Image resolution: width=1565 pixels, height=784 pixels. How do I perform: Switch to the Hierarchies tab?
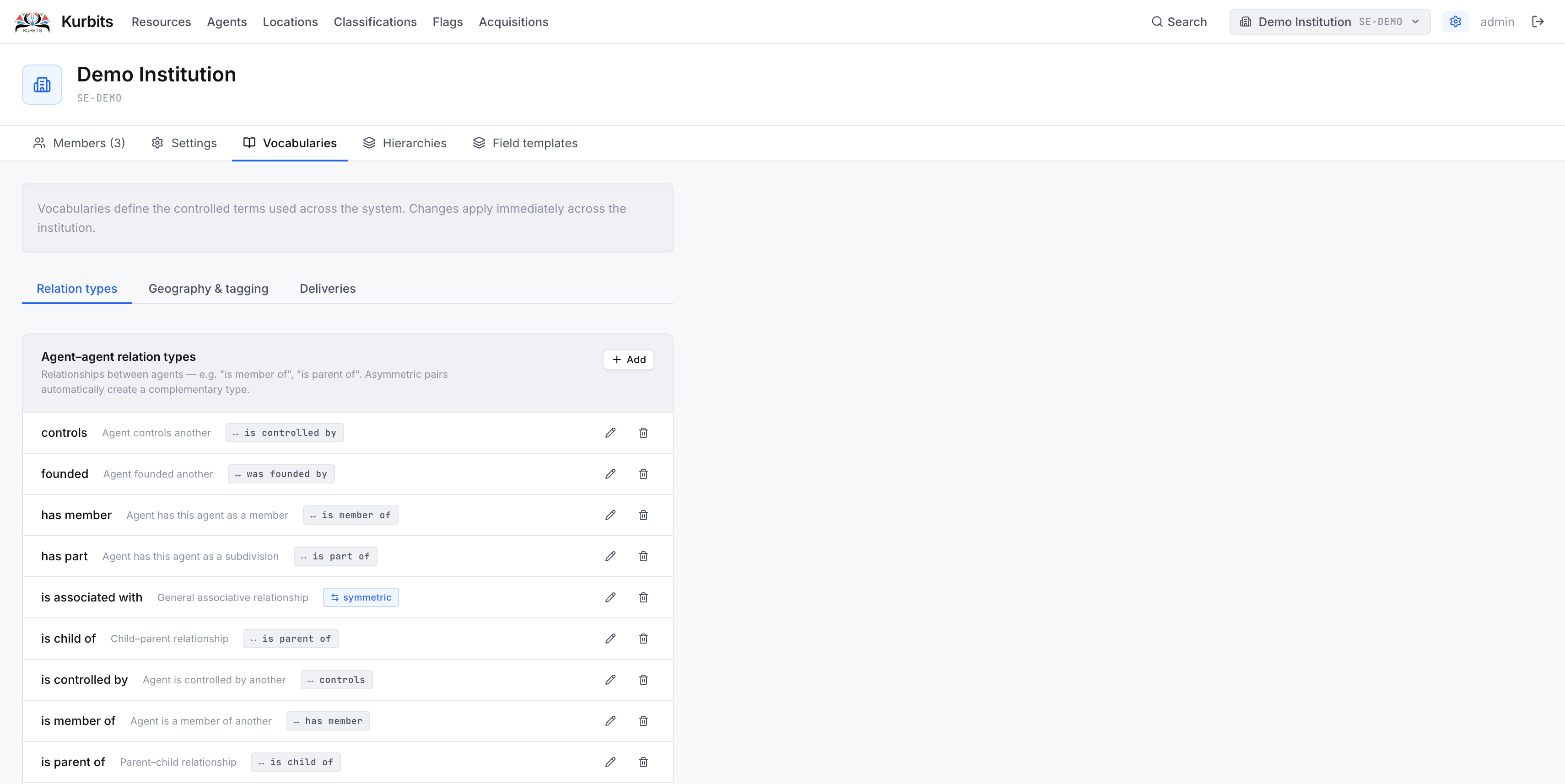pyautogui.click(x=405, y=143)
